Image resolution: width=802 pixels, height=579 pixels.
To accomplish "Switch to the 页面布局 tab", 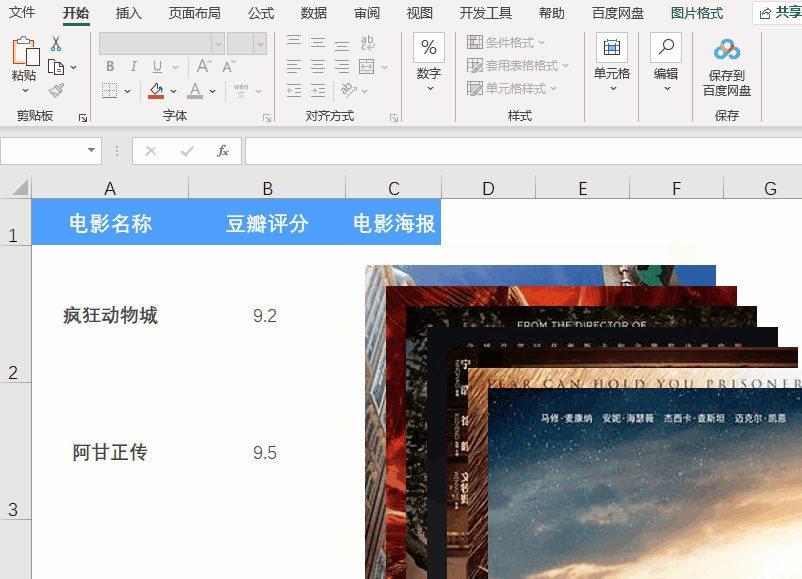I will (195, 13).
